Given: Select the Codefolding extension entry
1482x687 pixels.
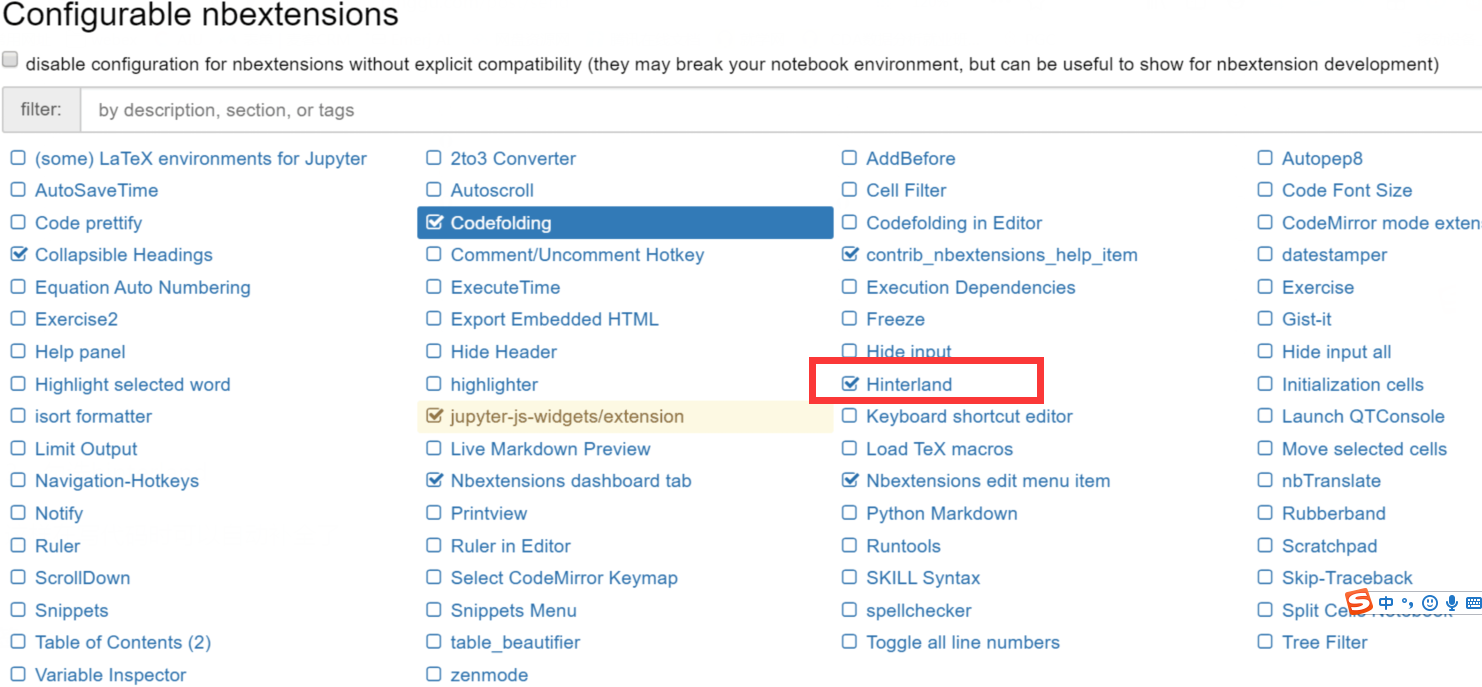Looking at the screenshot, I should click(x=625, y=223).
